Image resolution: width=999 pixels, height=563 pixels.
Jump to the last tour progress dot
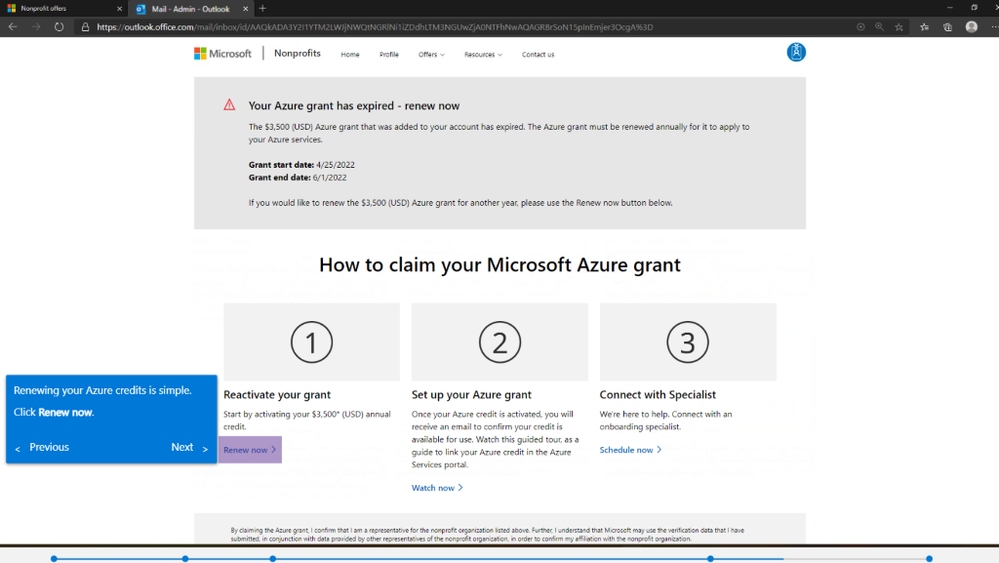coord(930,559)
